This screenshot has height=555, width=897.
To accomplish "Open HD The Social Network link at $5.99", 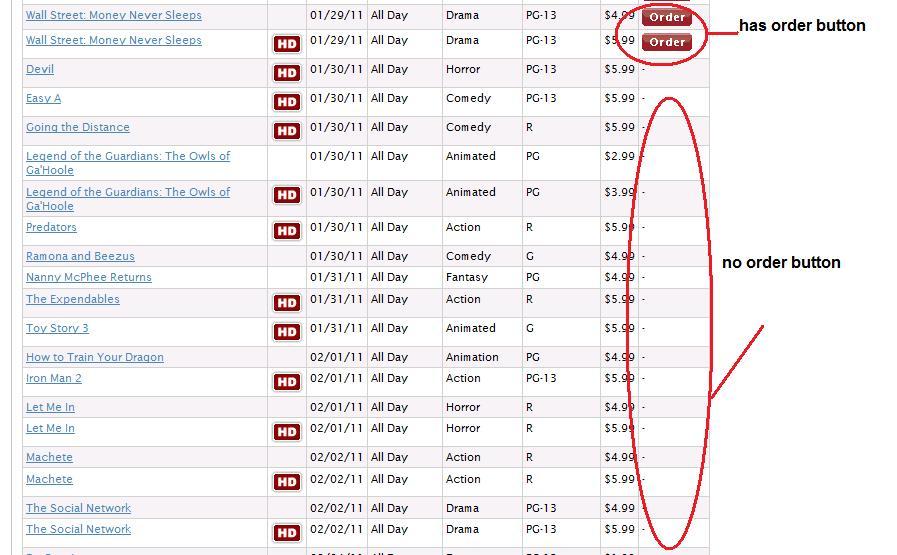I will 78,529.
